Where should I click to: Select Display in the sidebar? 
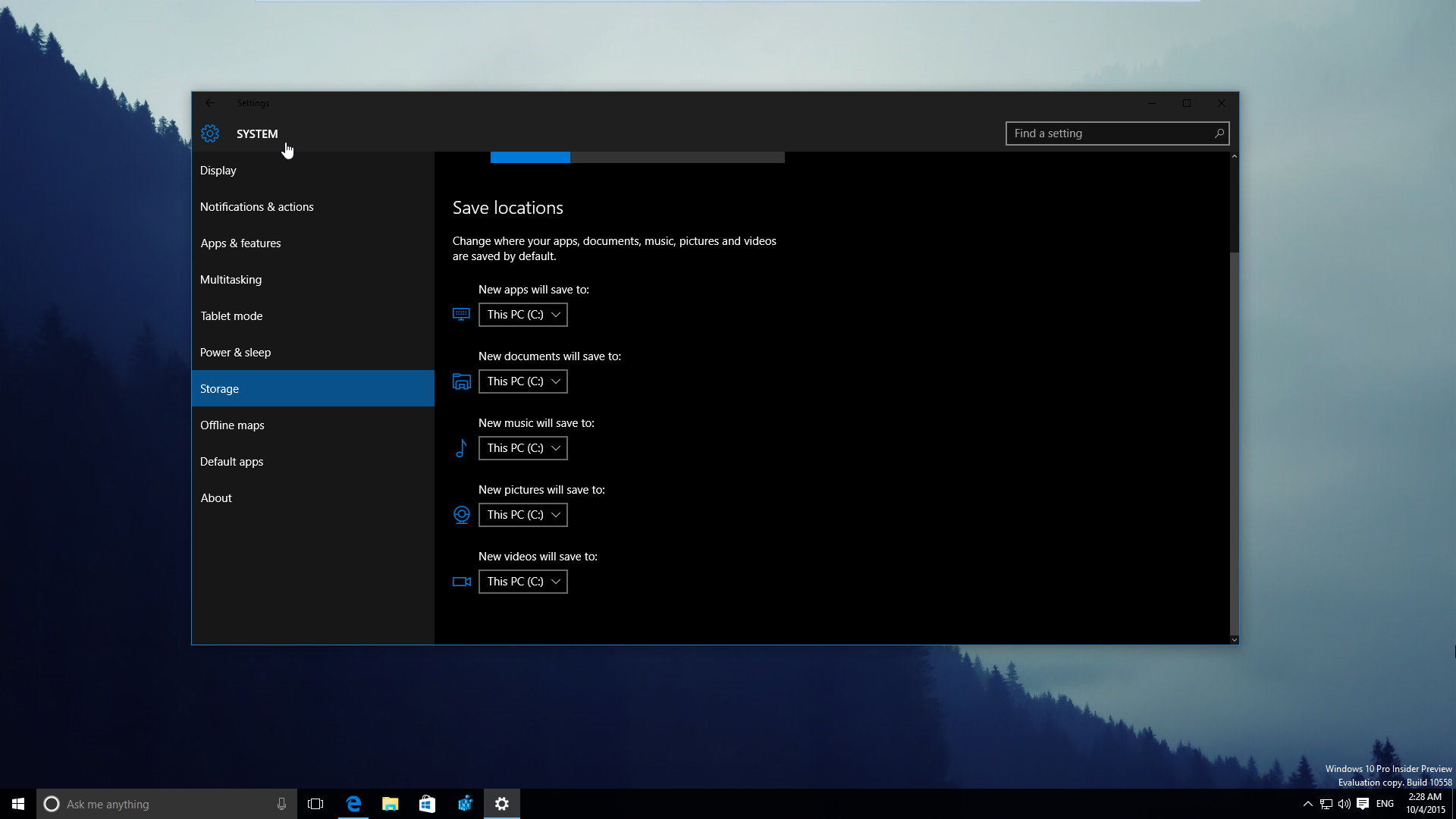pyautogui.click(x=218, y=171)
